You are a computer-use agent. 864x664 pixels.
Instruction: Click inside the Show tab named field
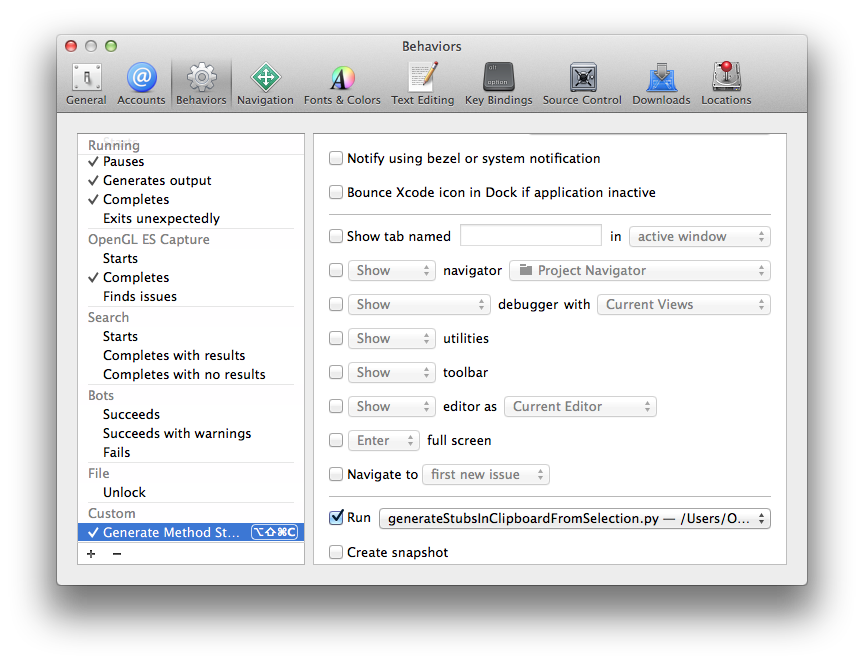[530, 236]
